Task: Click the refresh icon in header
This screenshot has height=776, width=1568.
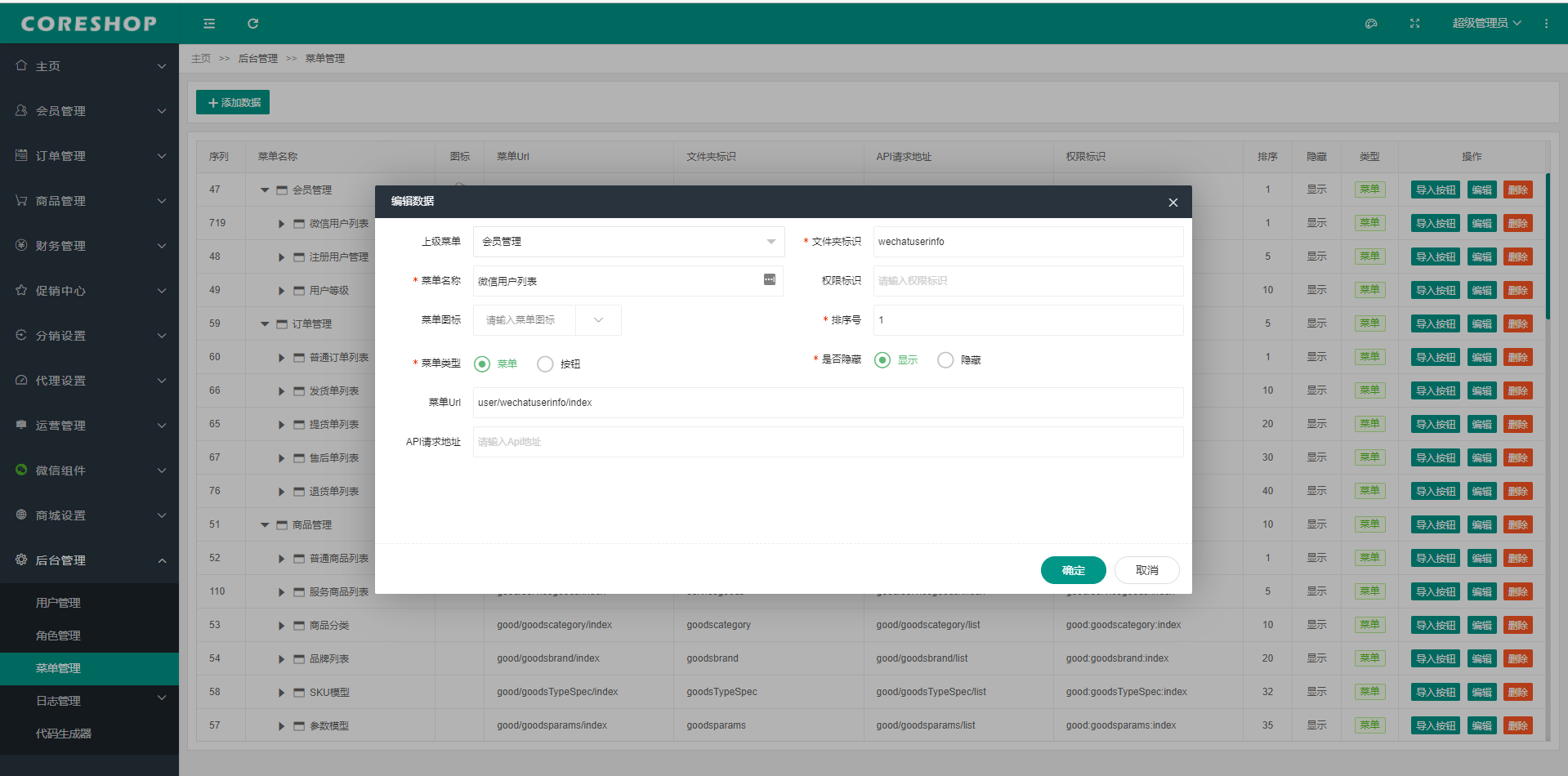Action: pos(253,24)
